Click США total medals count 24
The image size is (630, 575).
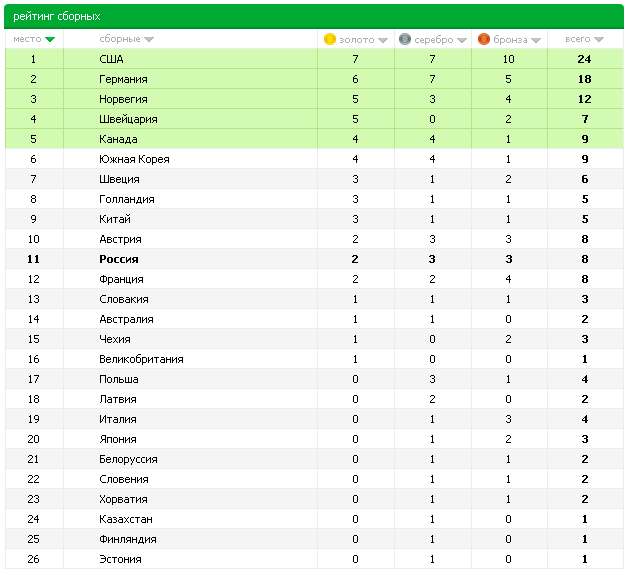point(584,59)
